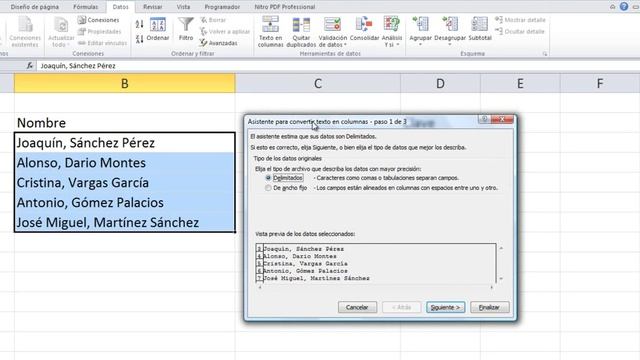Open the Nitro PDF Professional tab
The height and width of the screenshot is (360, 640).
[284, 7]
